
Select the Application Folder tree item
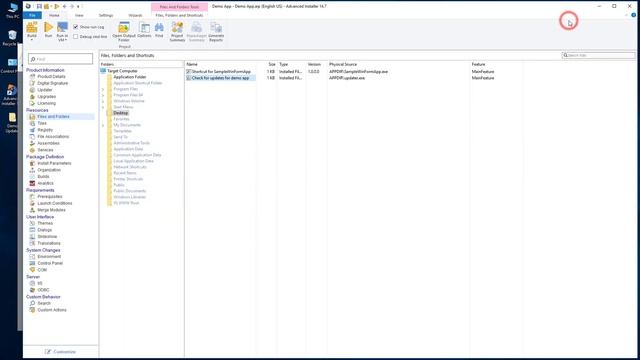(129, 77)
